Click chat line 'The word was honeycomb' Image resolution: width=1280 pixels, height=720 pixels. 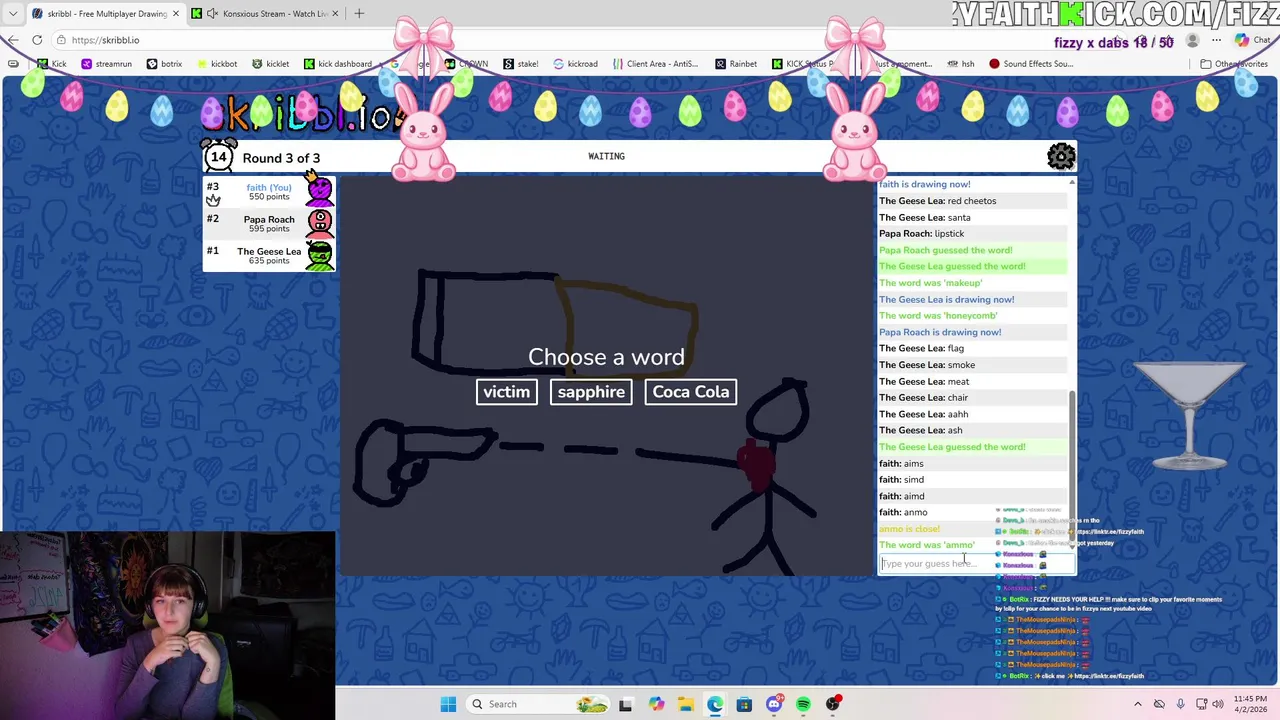[x=938, y=316]
